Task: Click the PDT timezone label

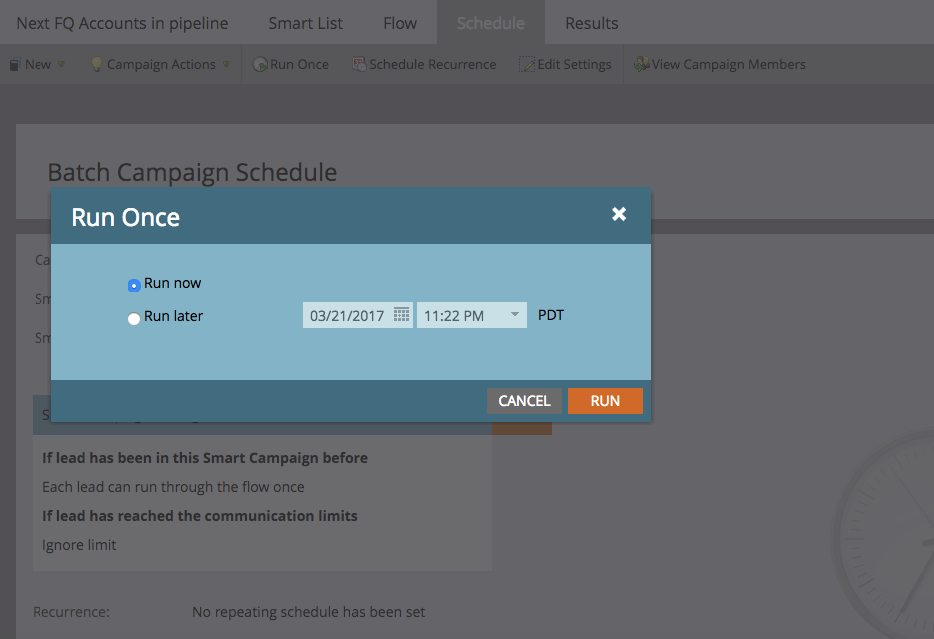Action: point(550,315)
